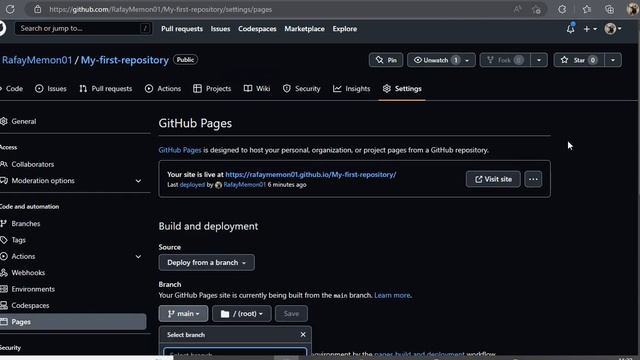Open Branches in the sidebar
The image size is (640, 360).
point(26,223)
